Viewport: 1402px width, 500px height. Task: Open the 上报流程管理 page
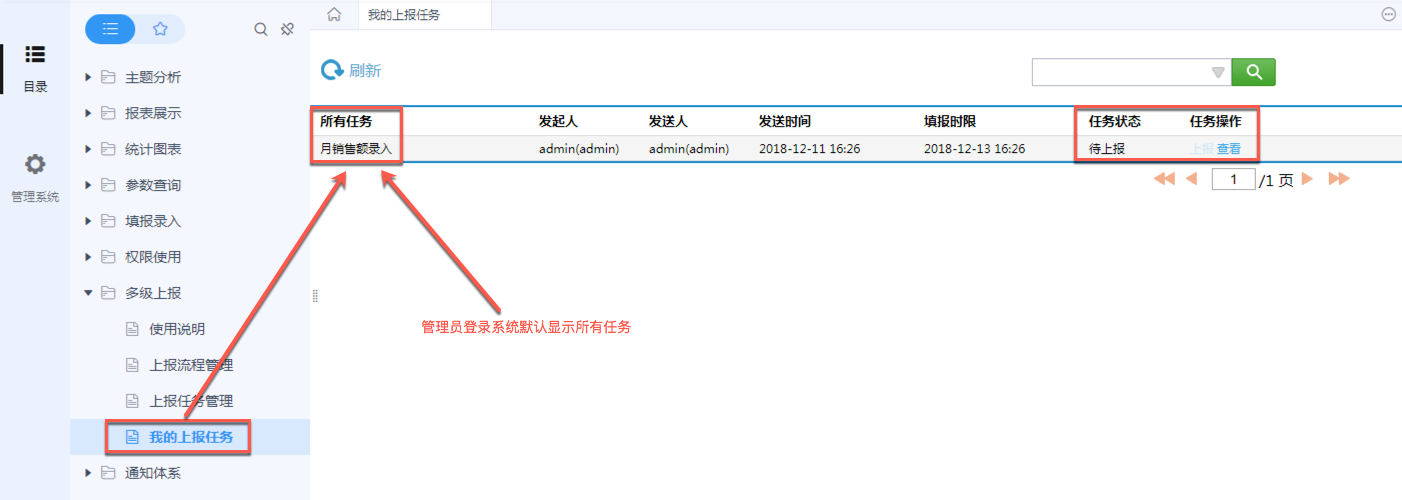click(191, 365)
